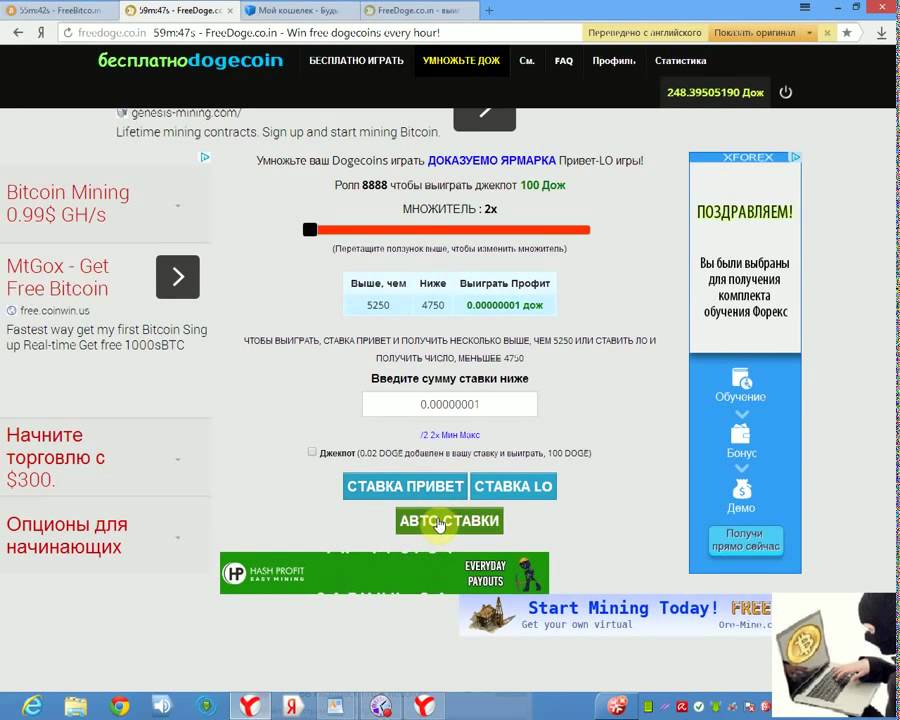The image size is (900, 720).
Task: Log out using the power icon
Action: (x=786, y=92)
